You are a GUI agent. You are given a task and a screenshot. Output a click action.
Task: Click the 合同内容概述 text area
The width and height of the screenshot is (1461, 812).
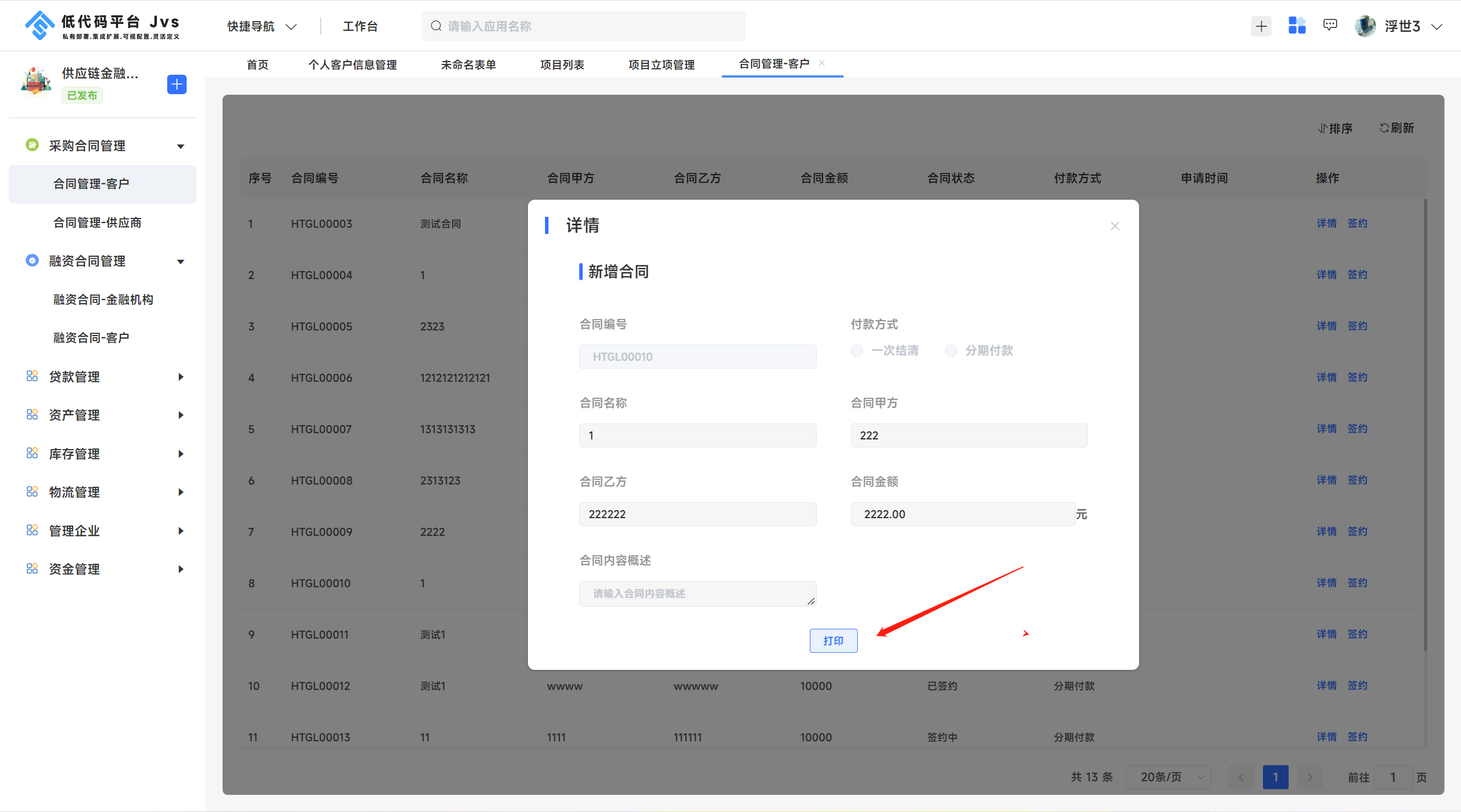pyautogui.click(x=697, y=593)
